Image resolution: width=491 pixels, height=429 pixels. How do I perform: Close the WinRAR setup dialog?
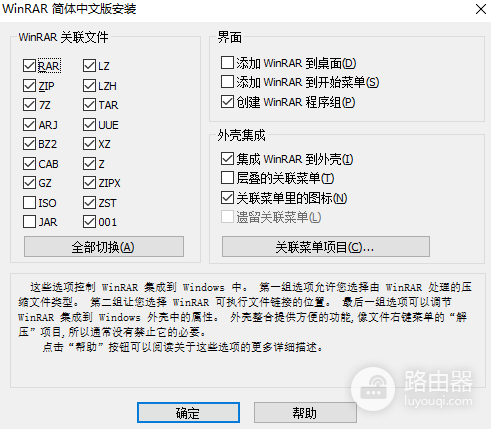click(x=481, y=9)
